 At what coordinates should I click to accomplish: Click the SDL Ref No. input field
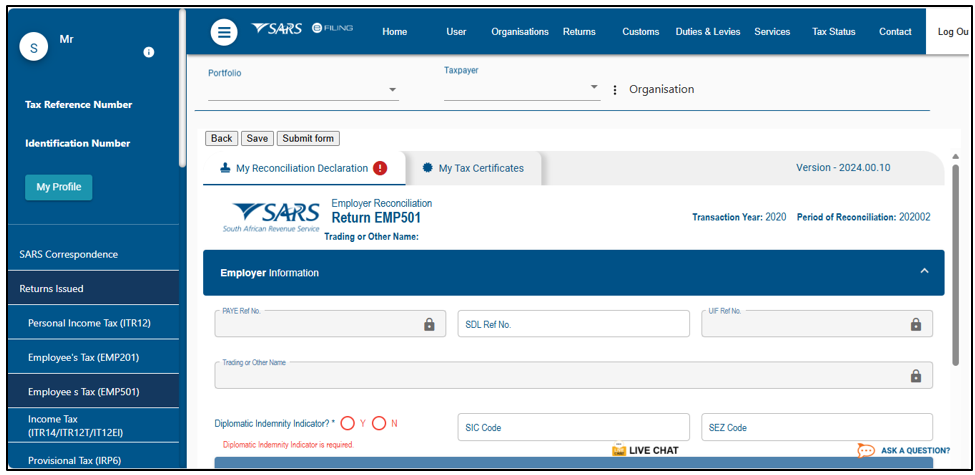click(573, 324)
